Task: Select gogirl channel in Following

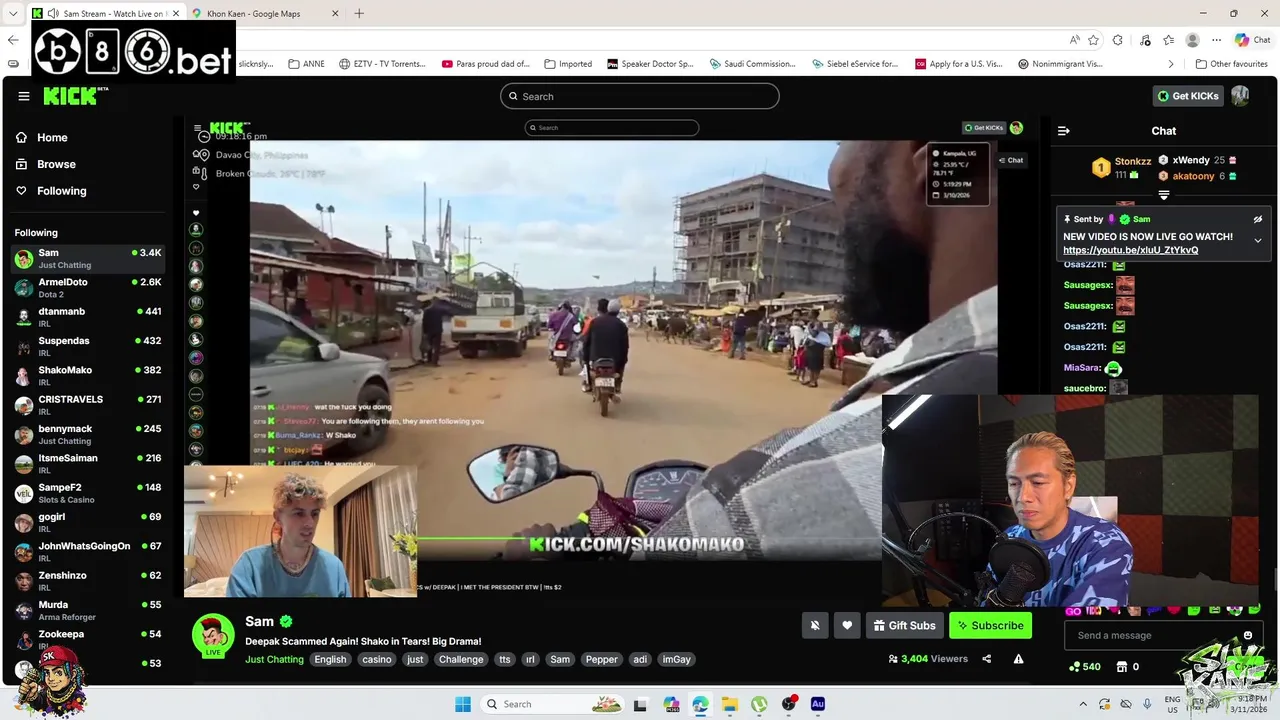Action: point(86,522)
